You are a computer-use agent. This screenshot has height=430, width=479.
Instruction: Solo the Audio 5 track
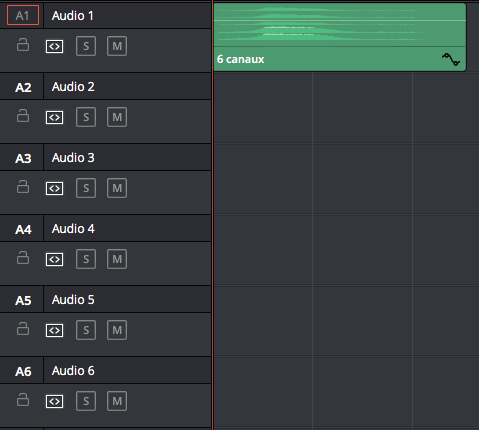(86, 330)
